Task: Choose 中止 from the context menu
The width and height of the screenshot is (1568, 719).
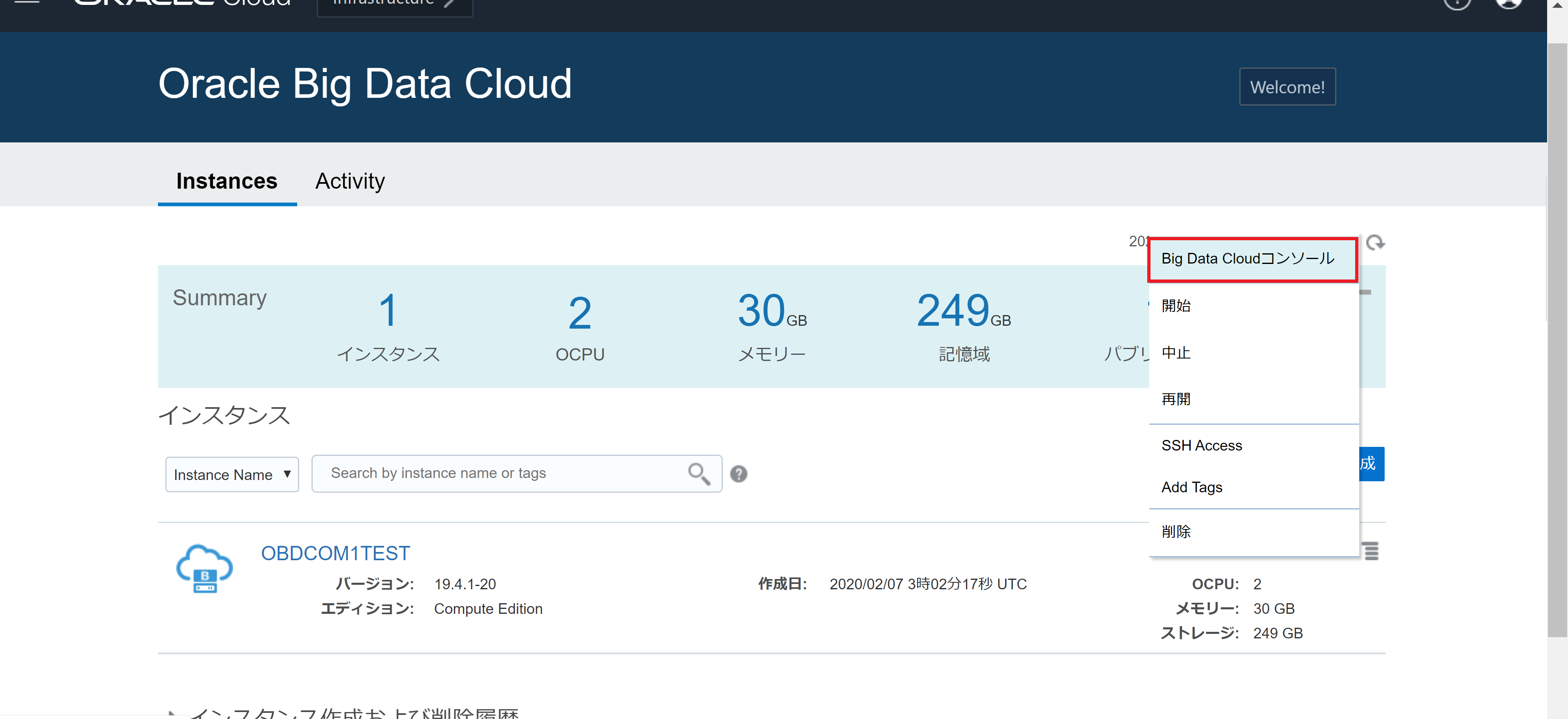Action: click(x=1175, y=352)
